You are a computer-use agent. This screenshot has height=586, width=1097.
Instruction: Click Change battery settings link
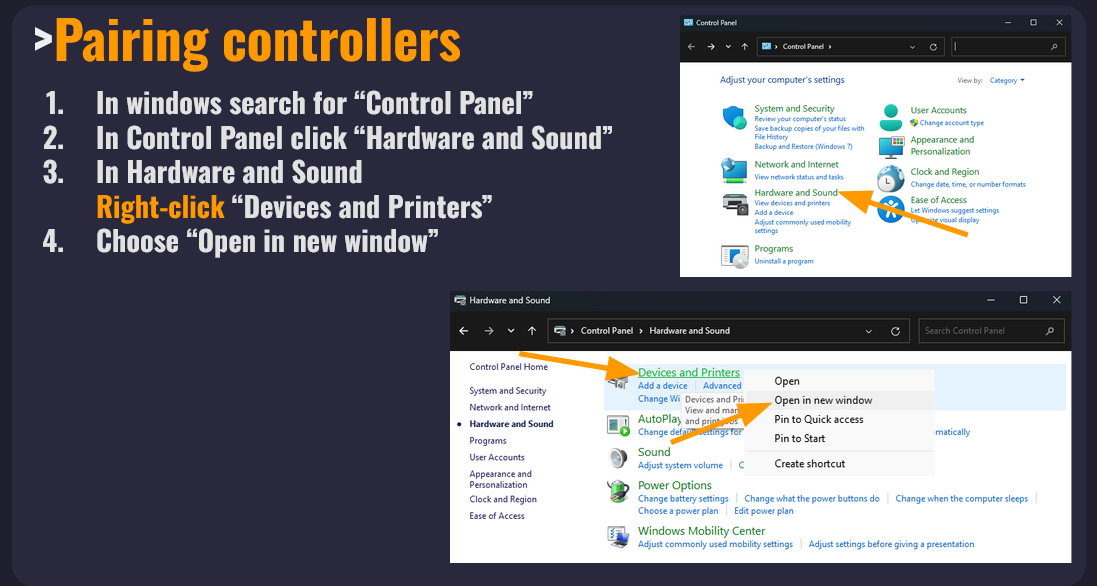(683, 499)
